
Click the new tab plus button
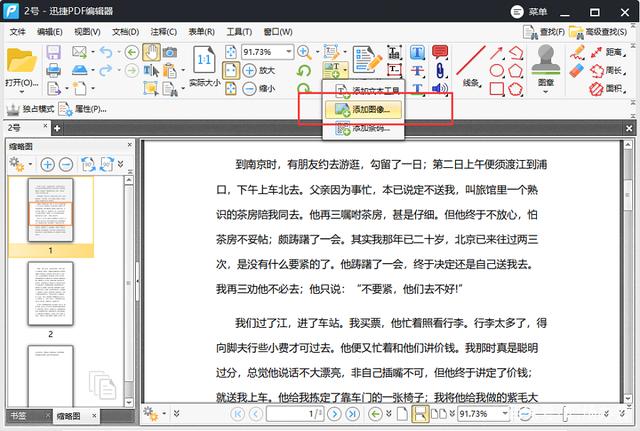[x=57, y=129]
